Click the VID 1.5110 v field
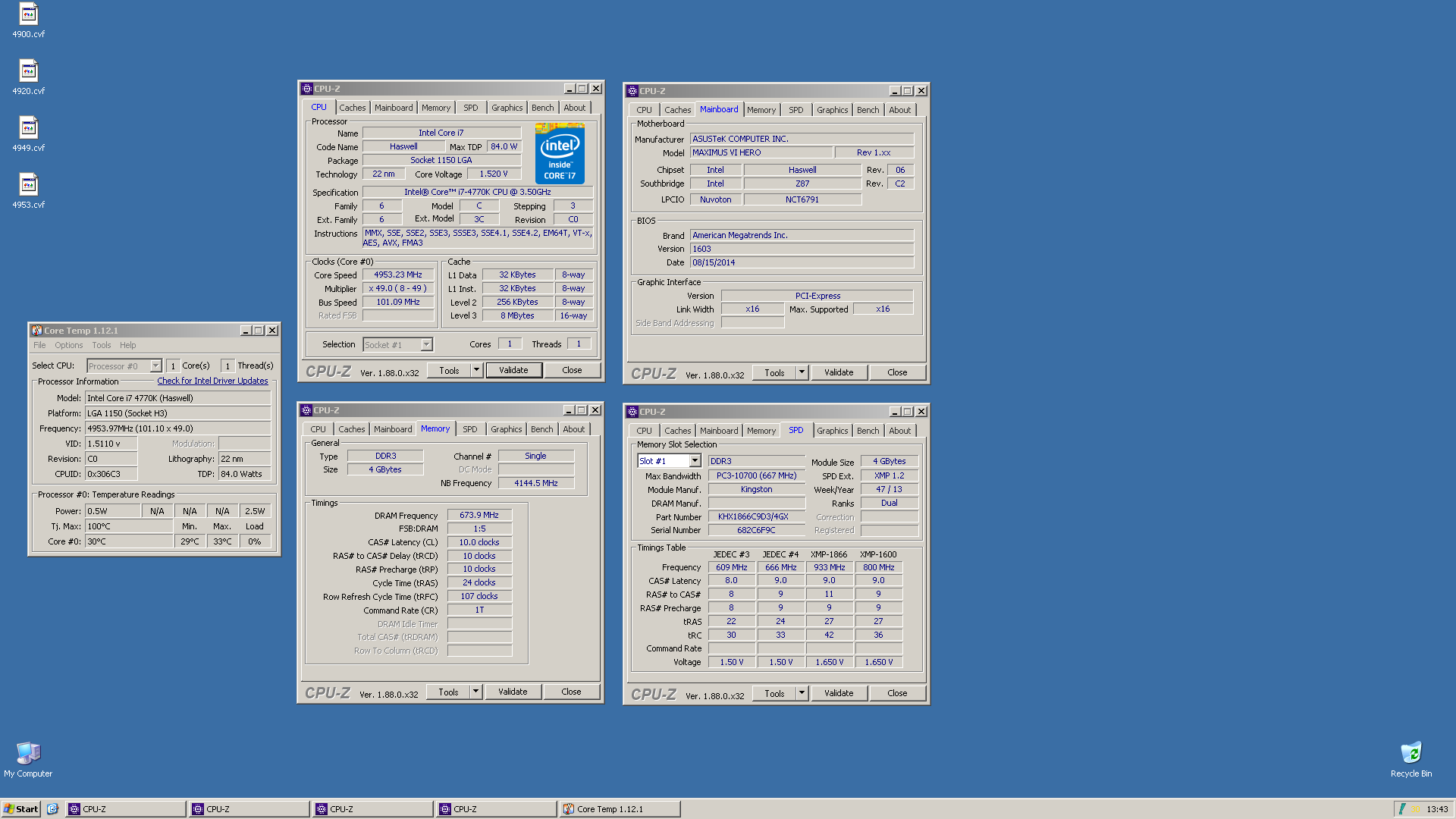1456x819 pixels. (111, 444)
